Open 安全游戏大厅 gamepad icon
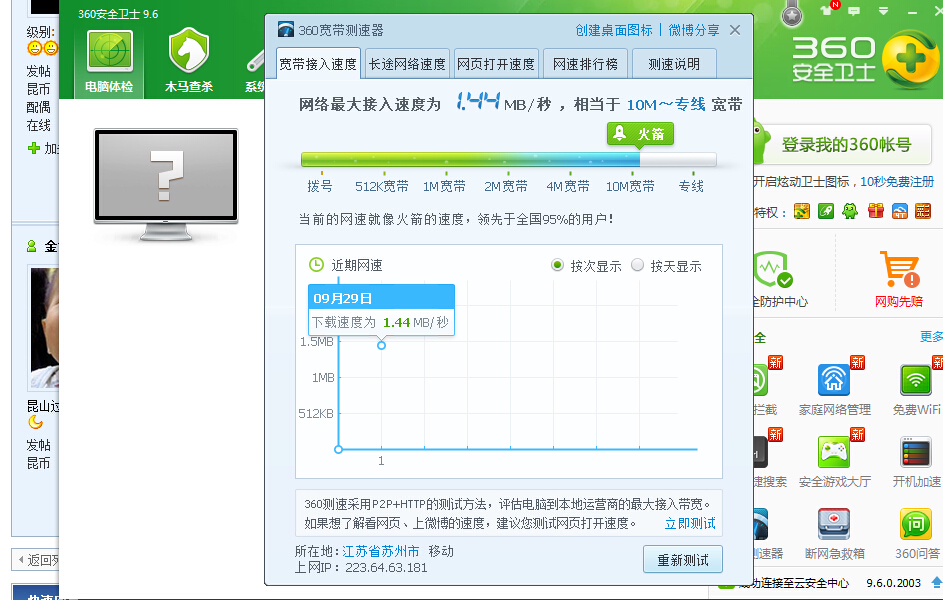Viewport: 943px width, 600px height. pyautogui.click(x=834, y=453)
